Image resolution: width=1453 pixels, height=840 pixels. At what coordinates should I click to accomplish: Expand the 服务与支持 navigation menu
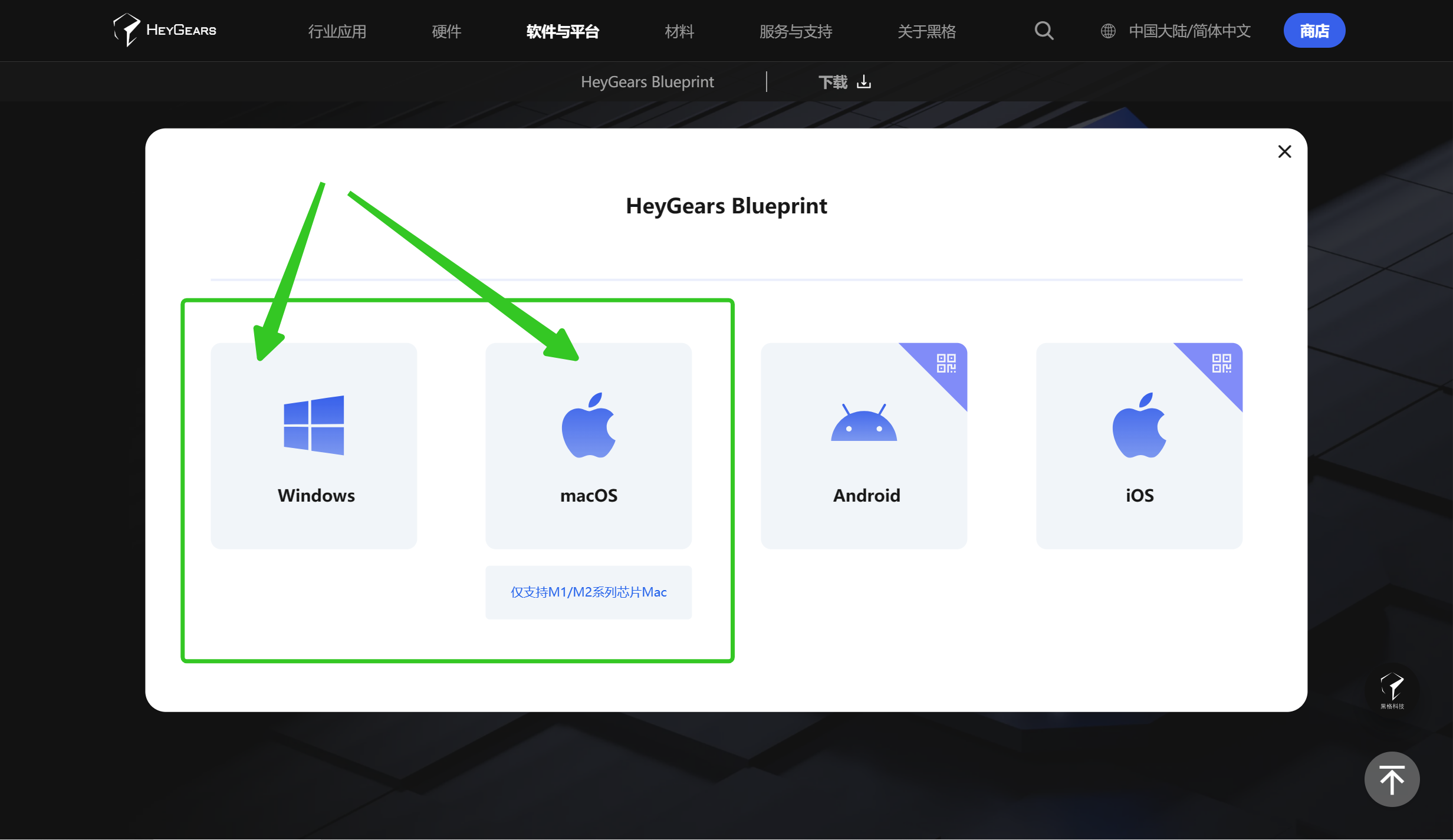tap(795, 31)
